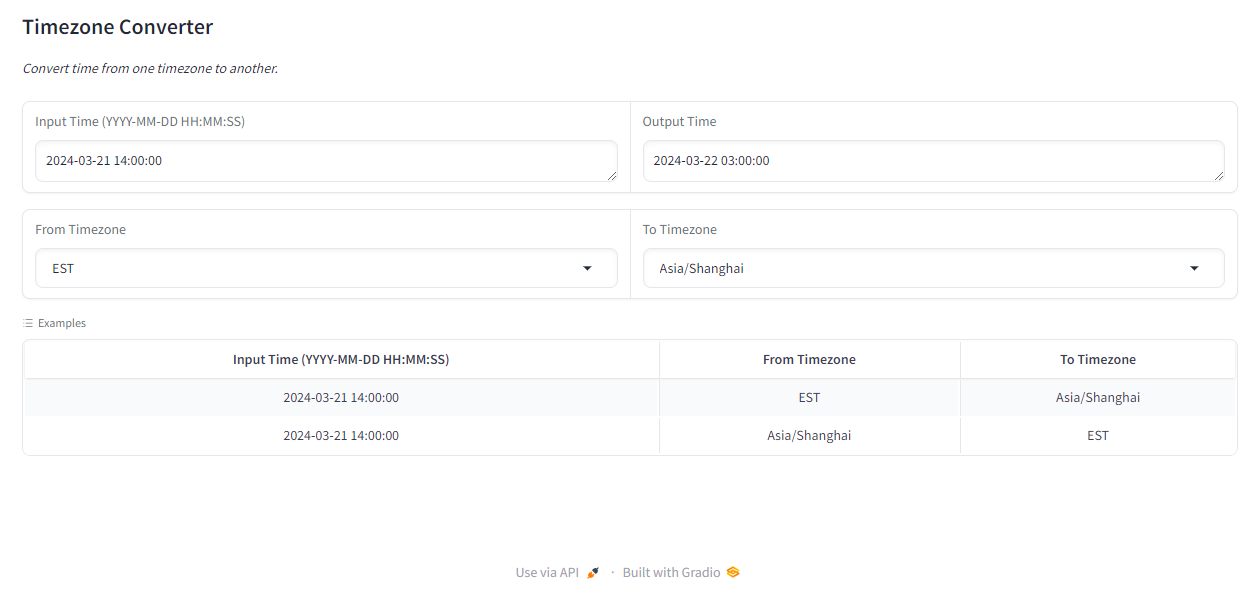
Task: Click the rocket icon beside Use via API
Action: [x=593, y=573]
